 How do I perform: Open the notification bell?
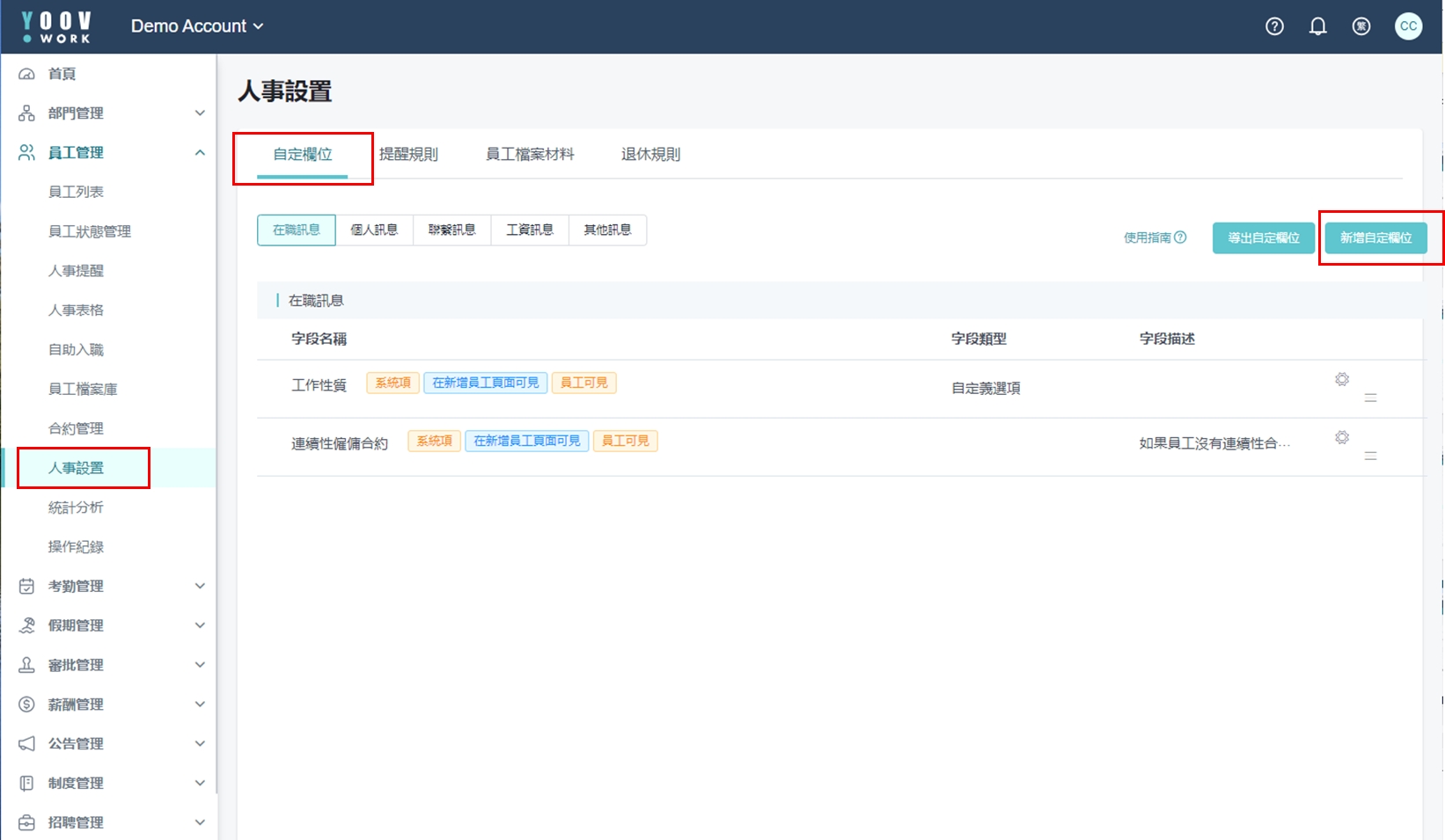coord(1317,26)
